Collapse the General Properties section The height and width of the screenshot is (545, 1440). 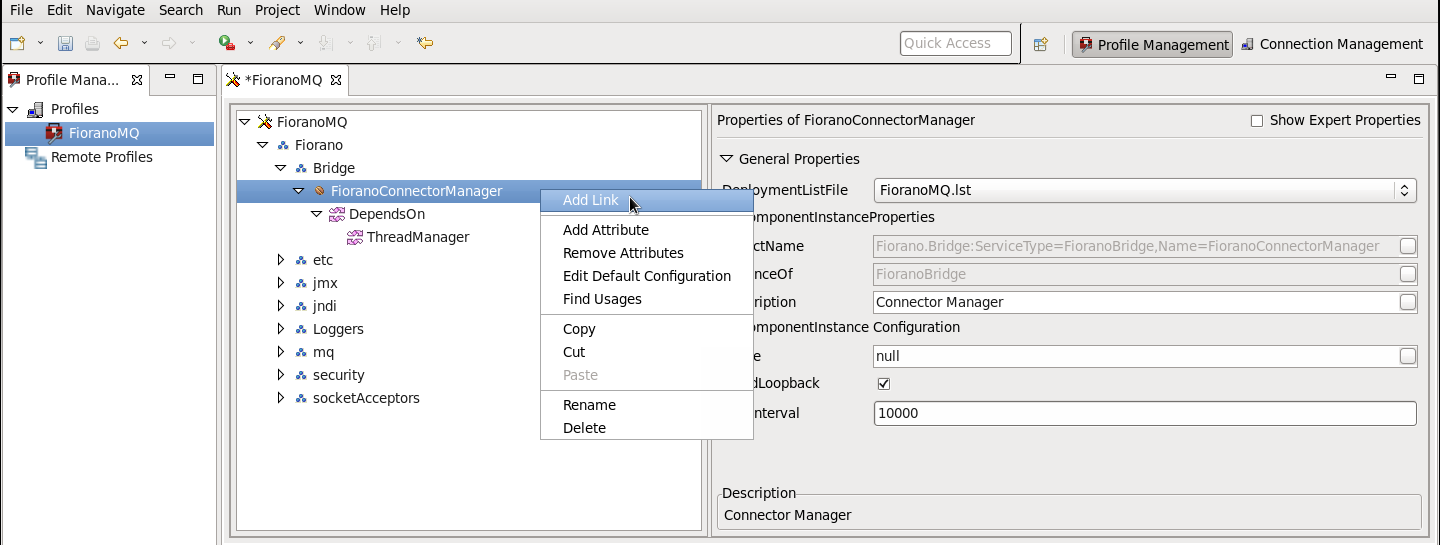726,159
